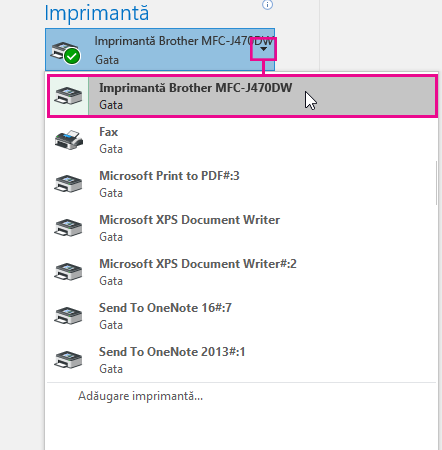Click the printer list vertical scrollbar

click(437, 183)
